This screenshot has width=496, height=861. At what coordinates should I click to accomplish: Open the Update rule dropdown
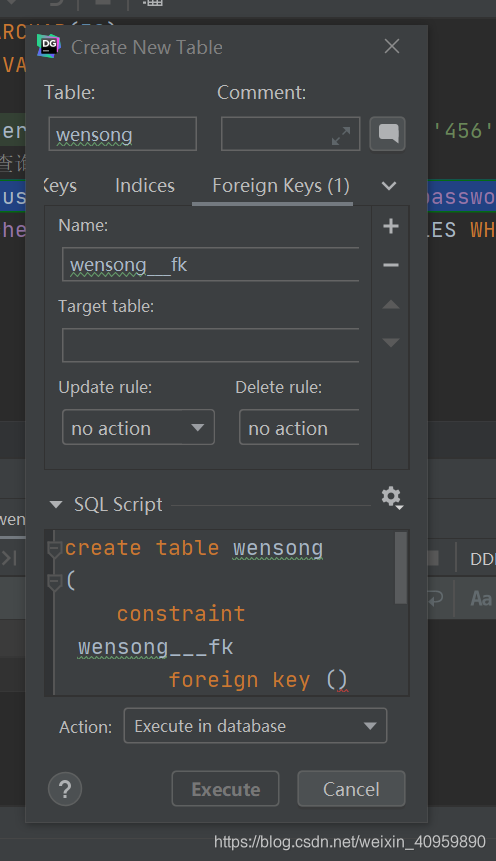click(138, 427)
